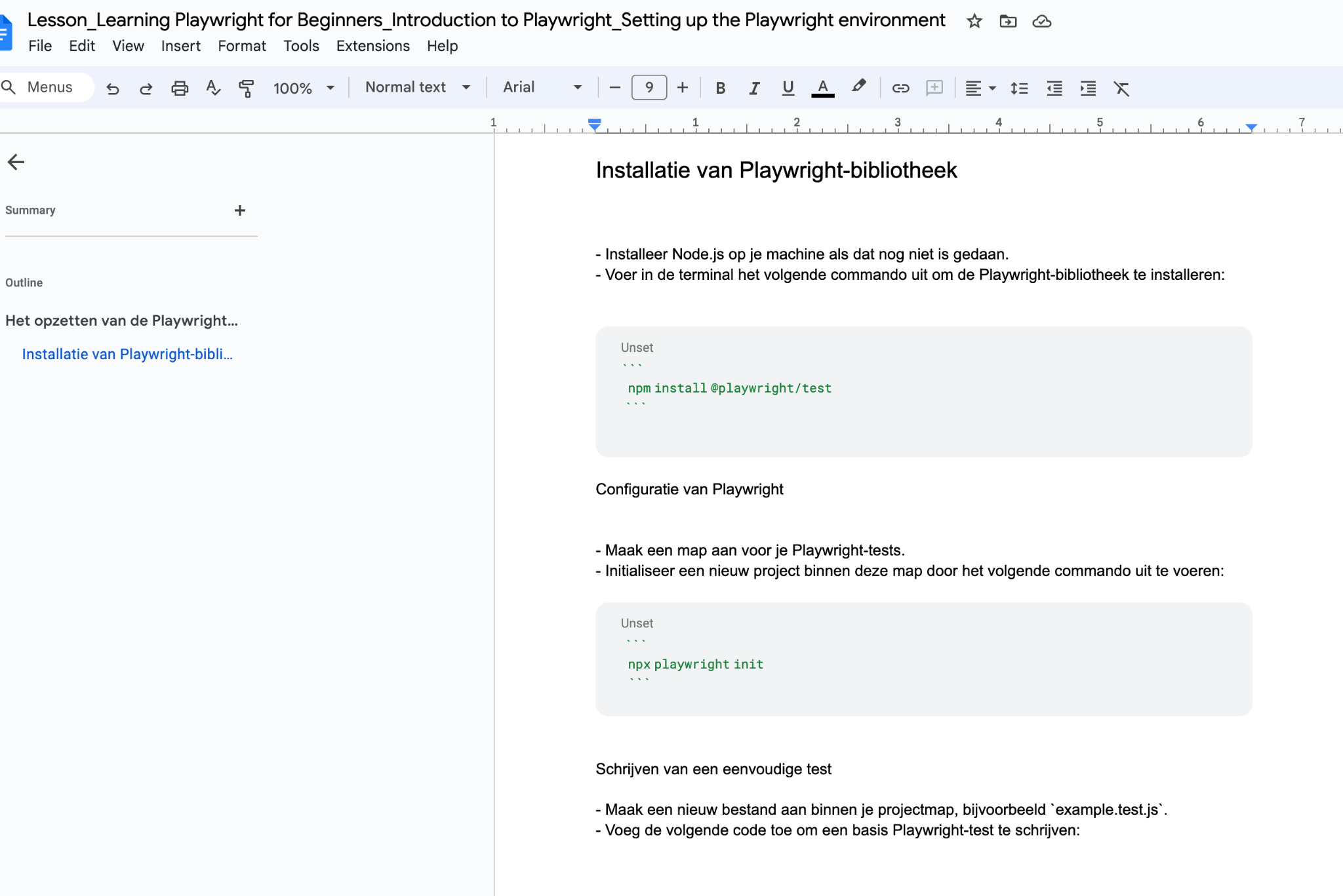
Task: Click the left indent marker on ruler
Action: (x=594, y=125)
